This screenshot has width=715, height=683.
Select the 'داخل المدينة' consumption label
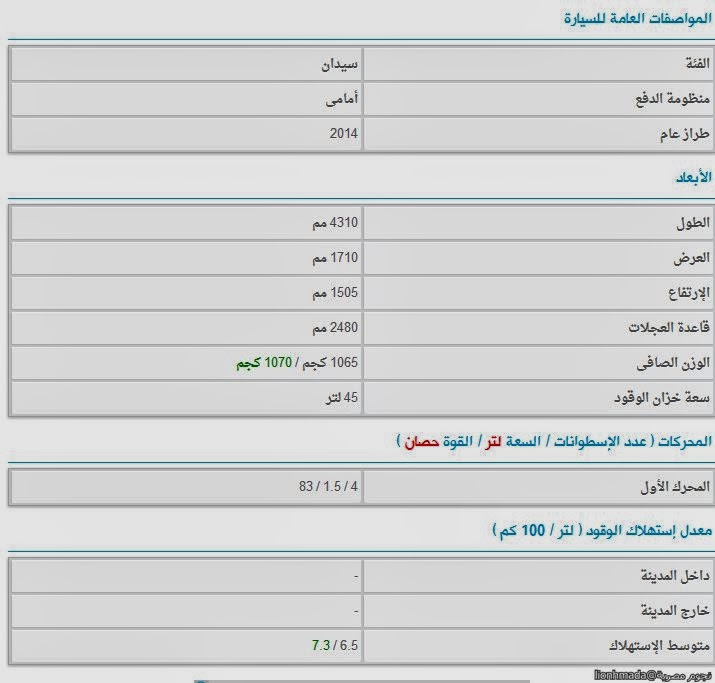pyautogui.click(x=674, y=576)
